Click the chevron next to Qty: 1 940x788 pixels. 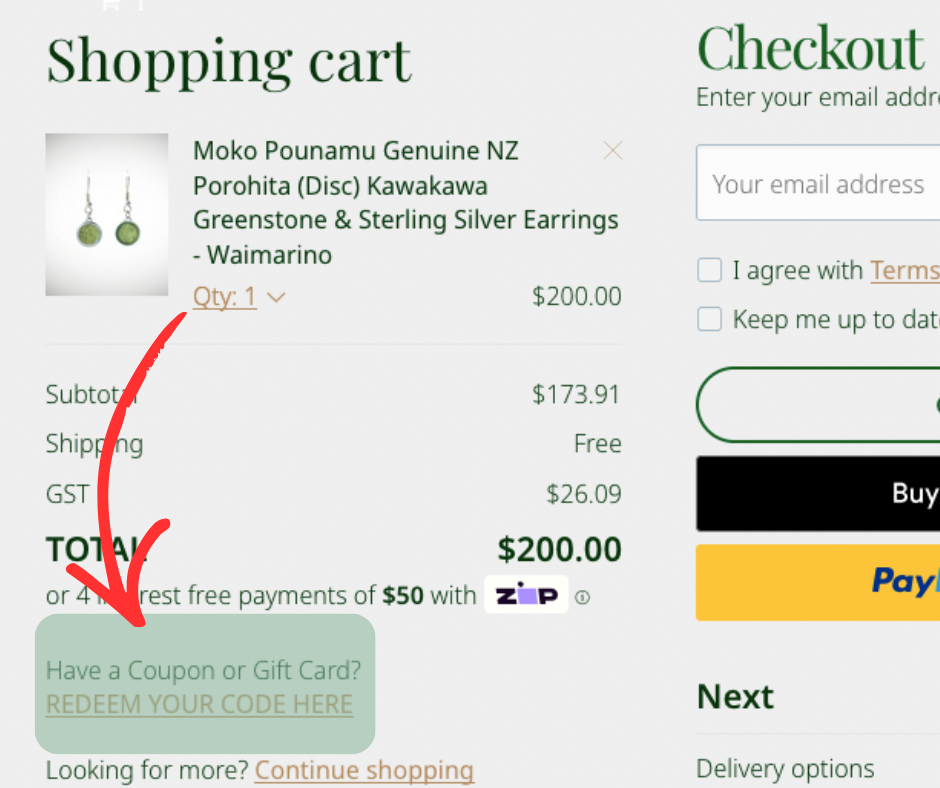tap(277, 297)
